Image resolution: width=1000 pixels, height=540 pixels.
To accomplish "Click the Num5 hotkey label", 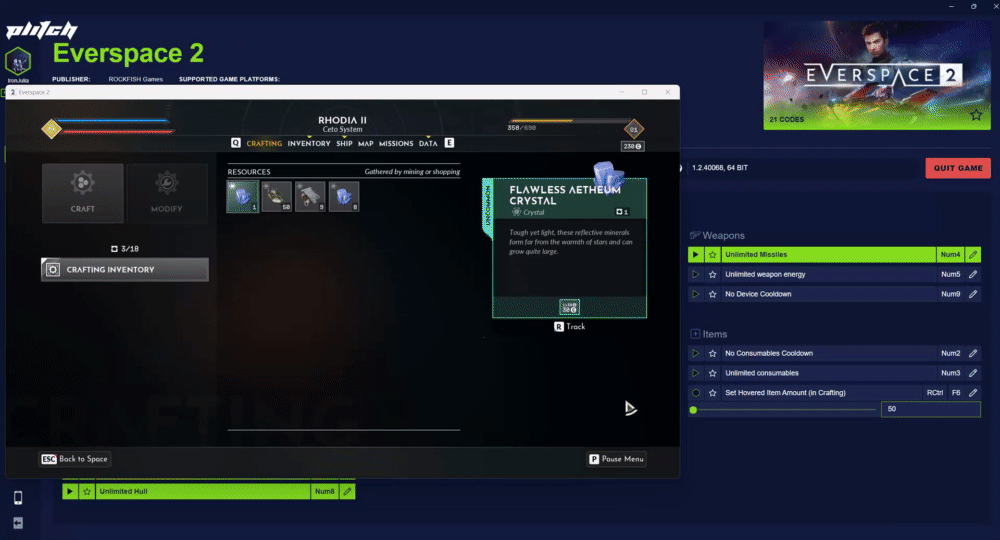I will [950, 274].
